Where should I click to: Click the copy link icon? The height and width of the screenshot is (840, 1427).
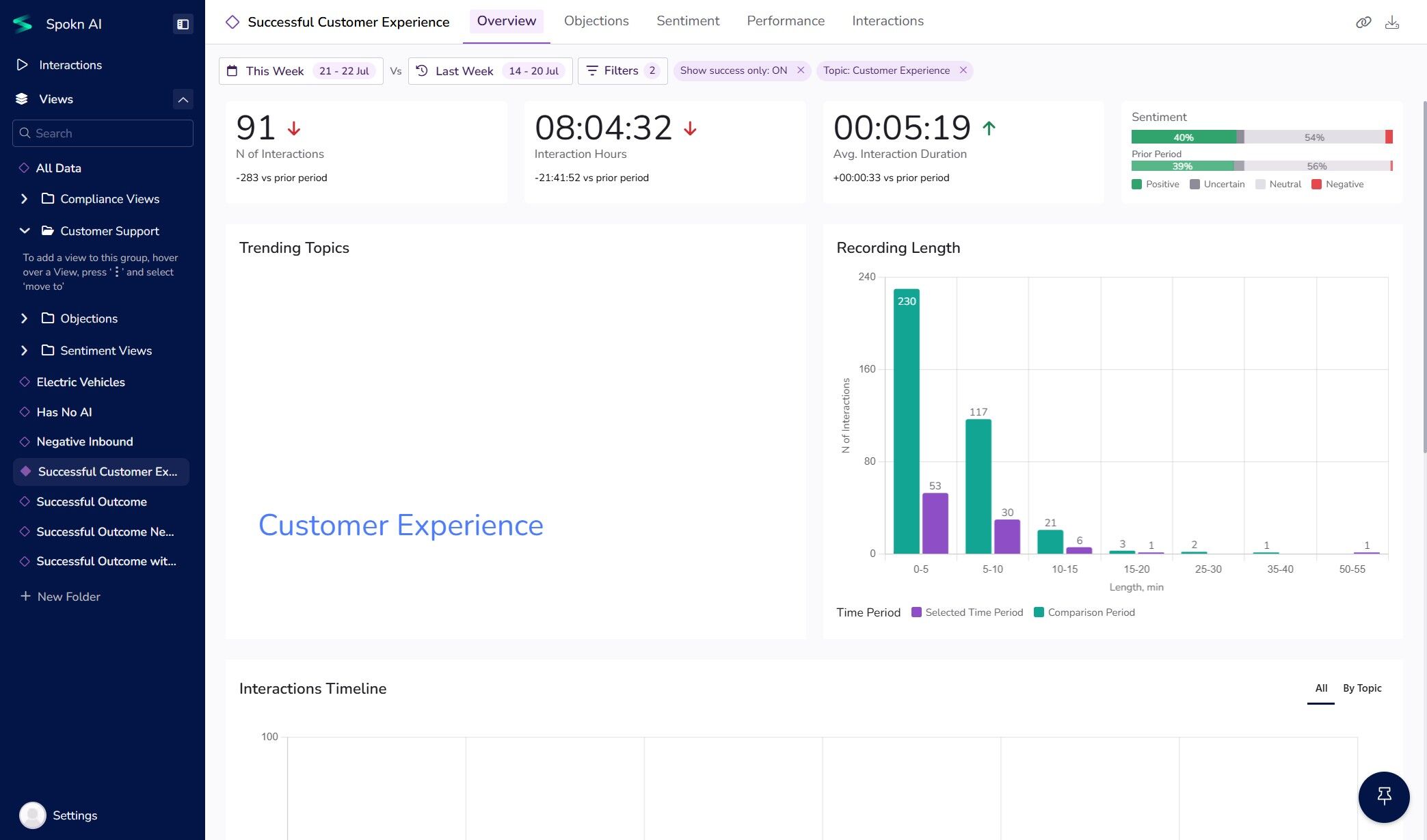pos(1363,23)
